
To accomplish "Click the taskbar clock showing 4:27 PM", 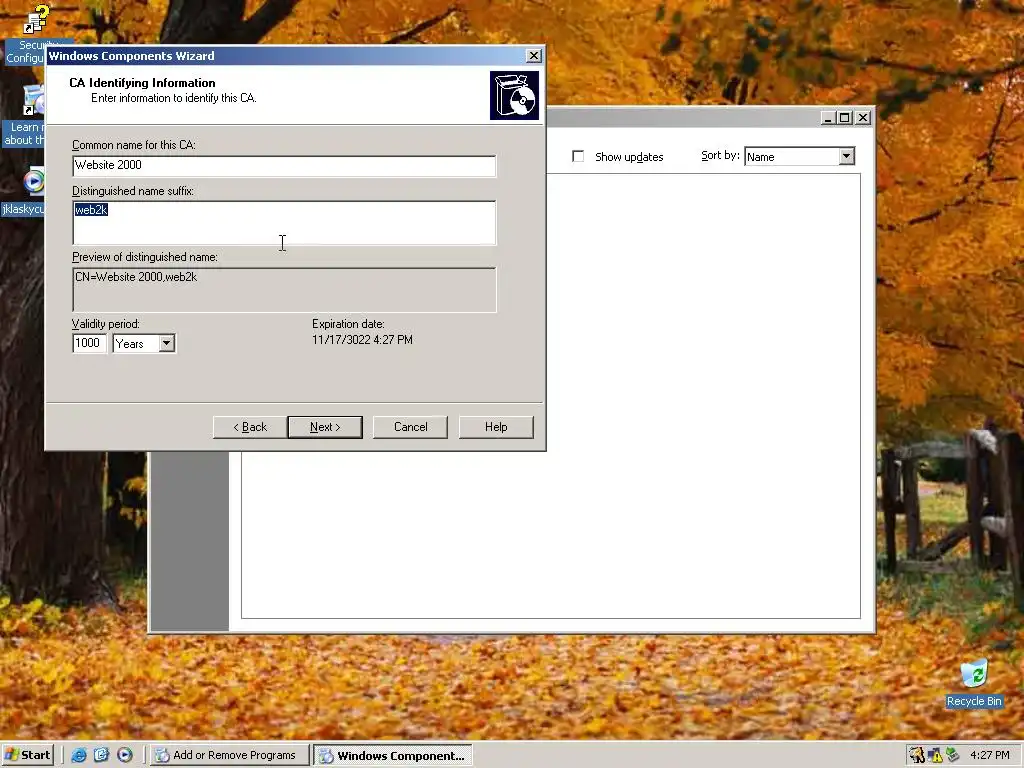I will [x=989, y=755].
